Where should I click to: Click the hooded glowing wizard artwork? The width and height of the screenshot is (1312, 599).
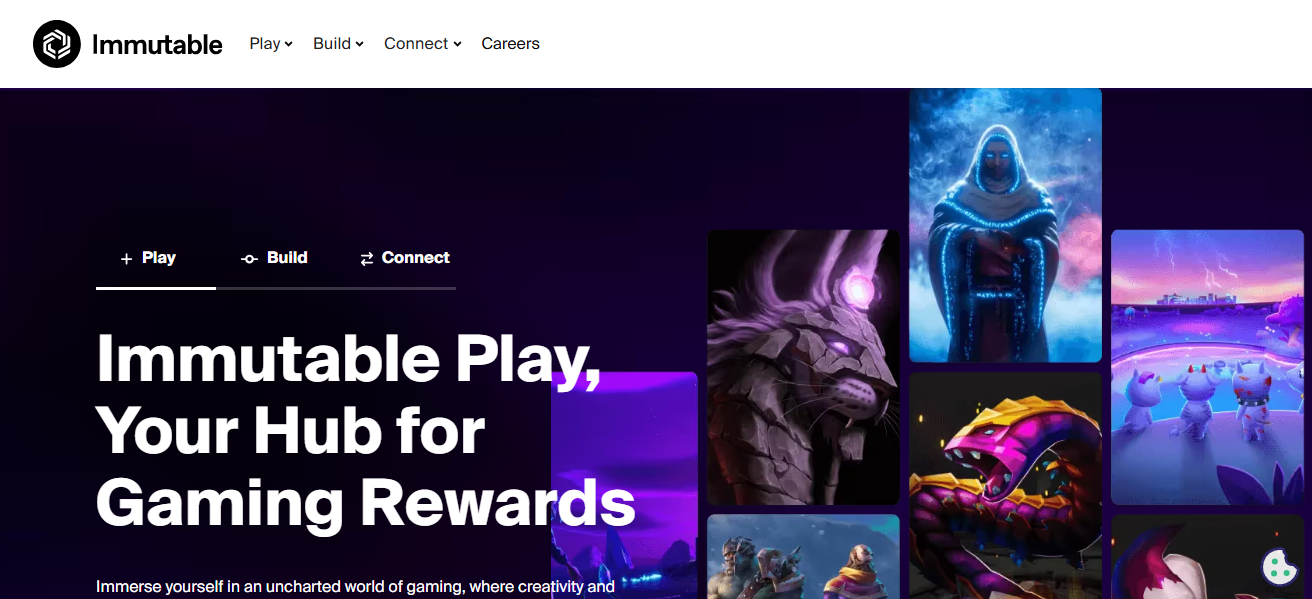pyautogui.click(x=1005, y=225)
